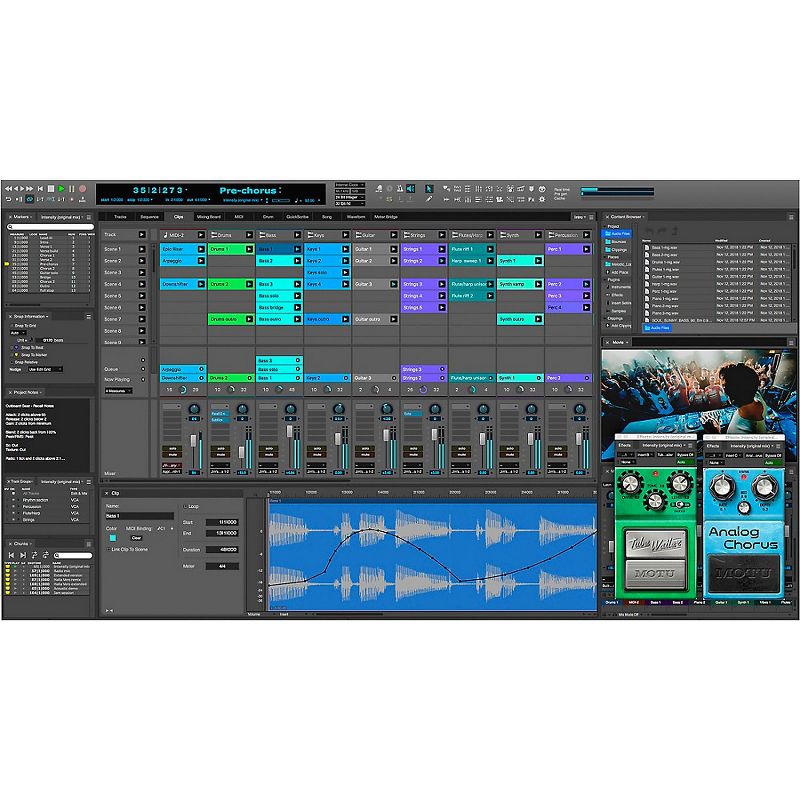The width and height of the screenshot is (800, 800).
Task: Open the Nudge 'Use Edit Grid' dropdown
Action: coord(44,369)
